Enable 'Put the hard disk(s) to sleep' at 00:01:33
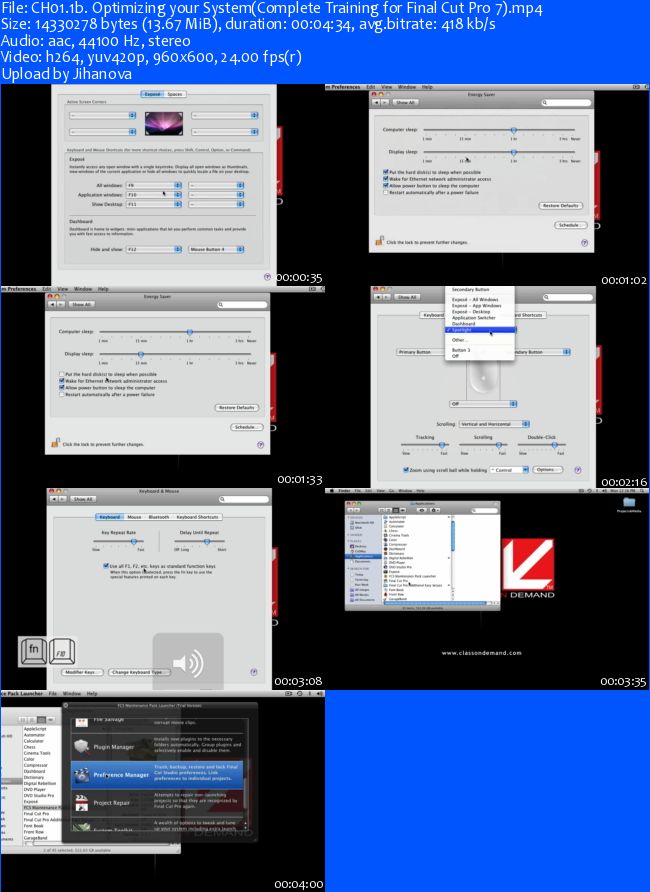This screenshot has width=650, height=892. coord(61,374)
